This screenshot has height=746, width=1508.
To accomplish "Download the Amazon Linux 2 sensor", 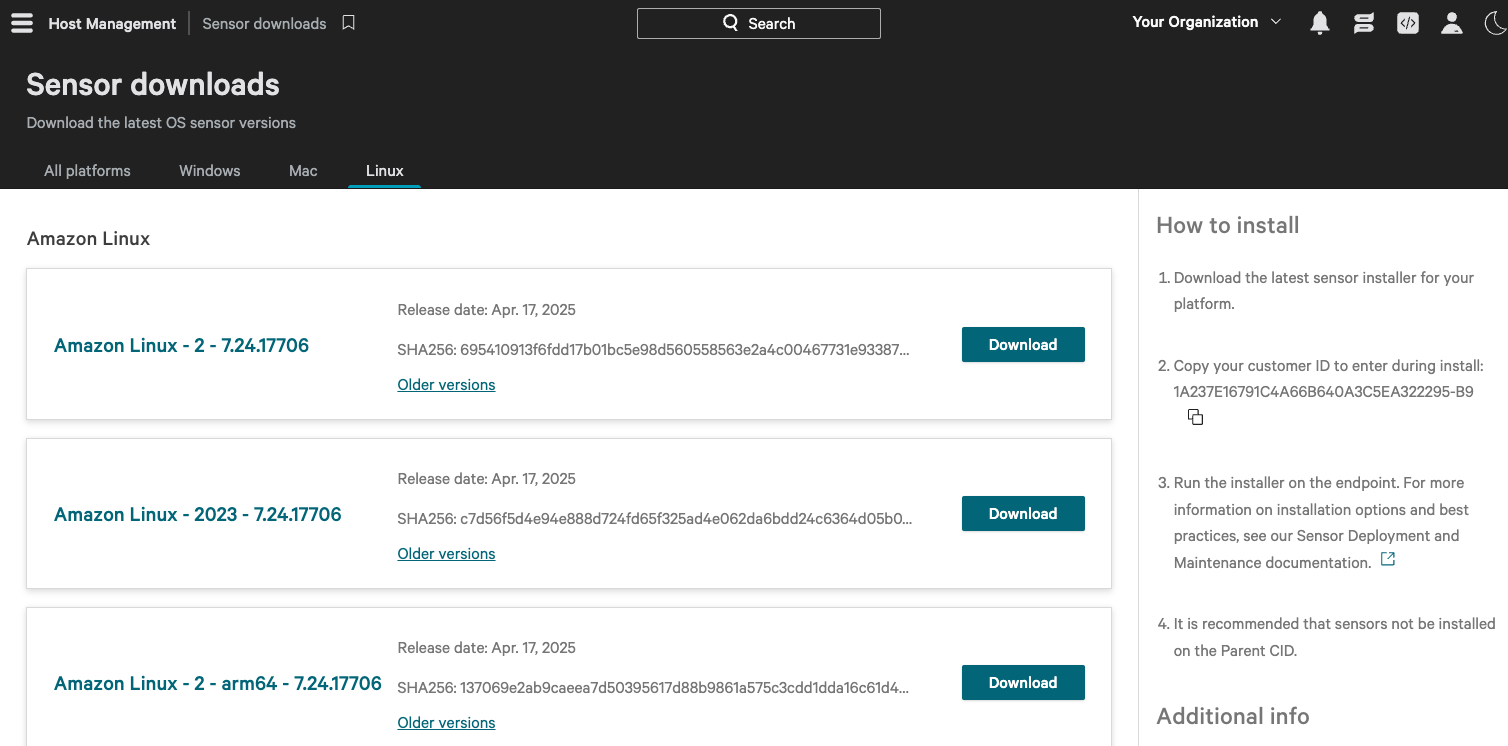I will 1022,344.
